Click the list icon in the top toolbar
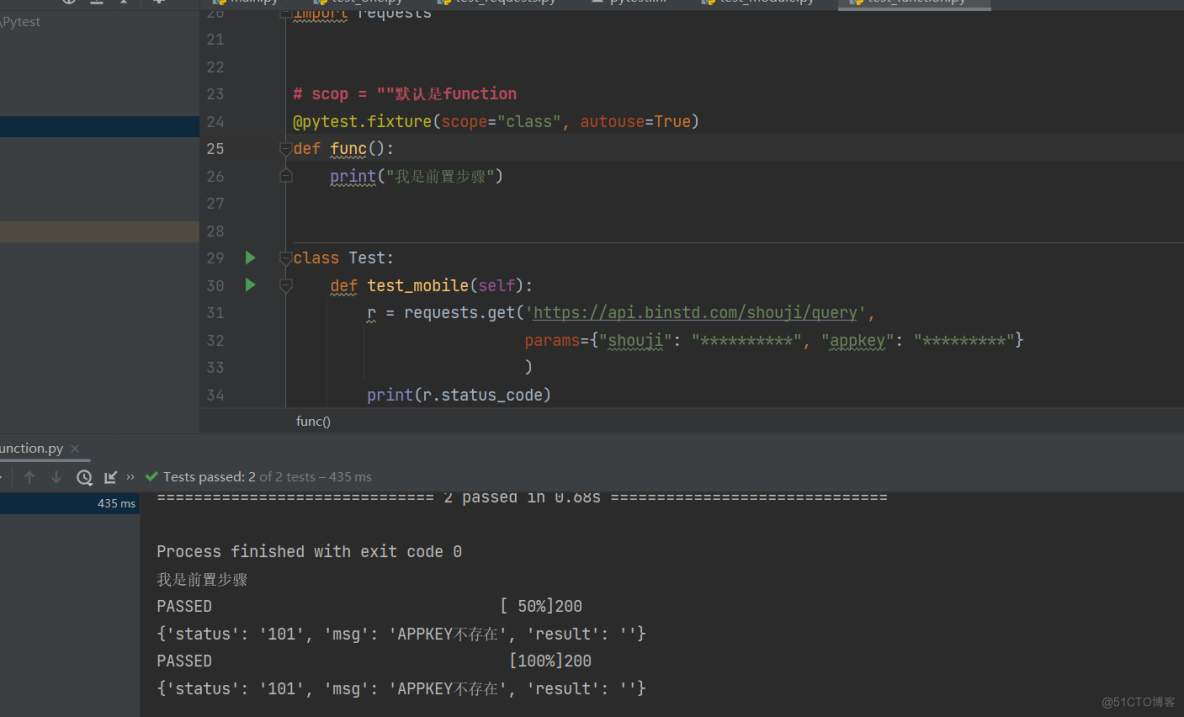1184x717 pixels. tap(97, 4)
